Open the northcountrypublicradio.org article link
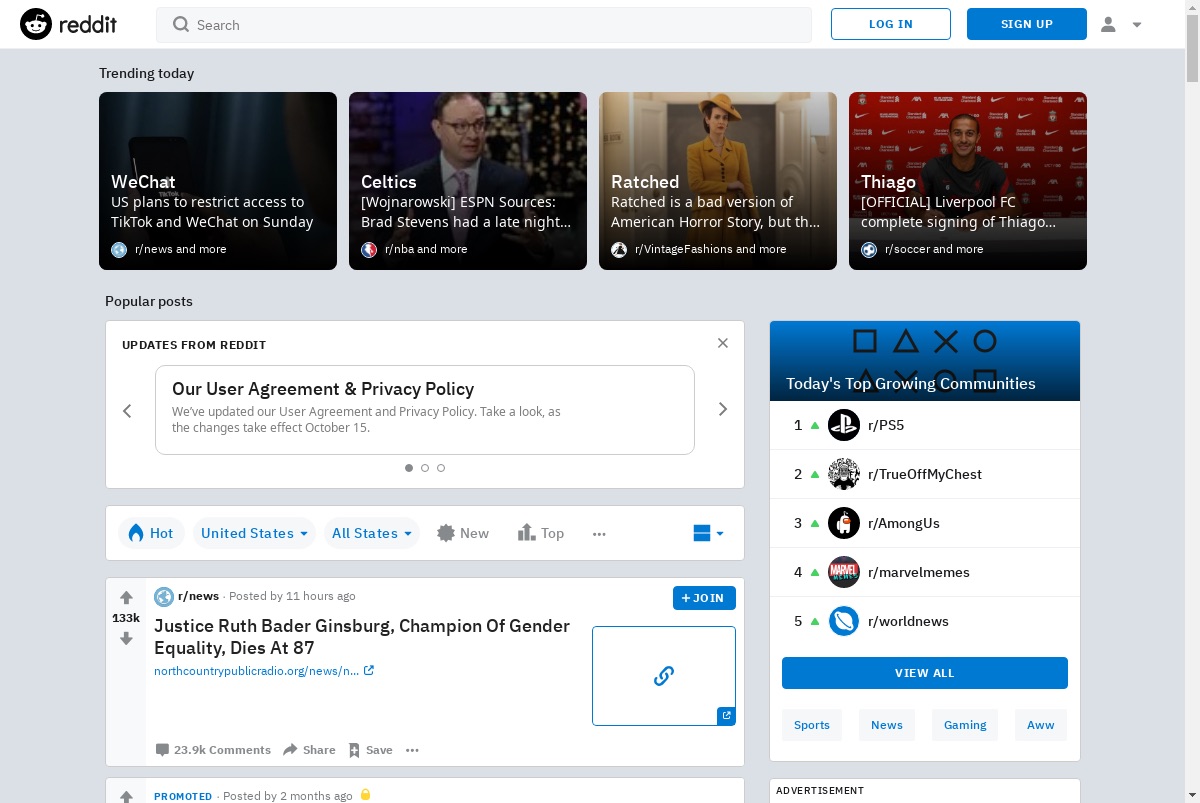Image resolution: width=1200 pixels, height=803 pixels. [x=256, y=671]
